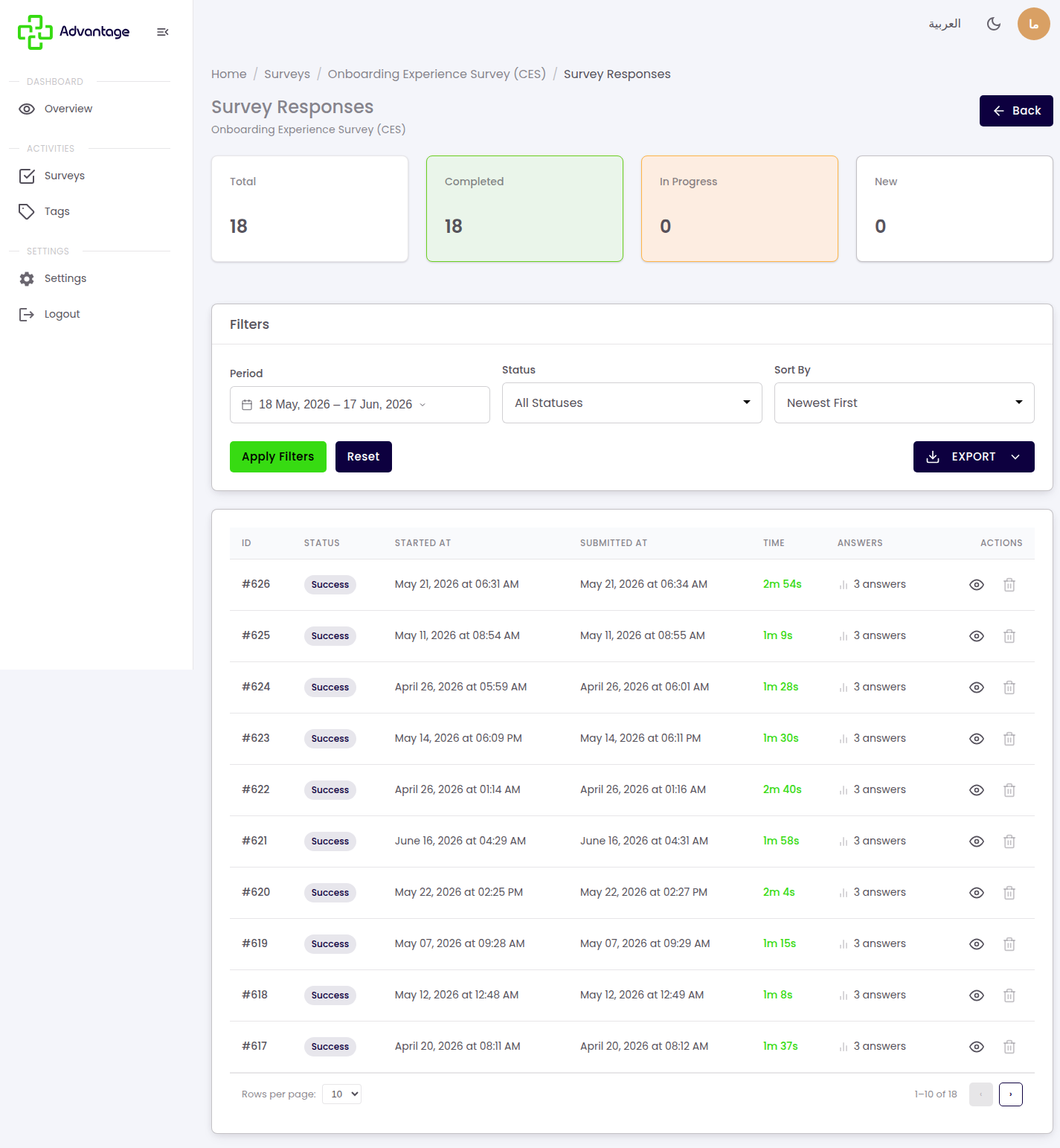Expand the Export options menu

[x=974, y=457]
